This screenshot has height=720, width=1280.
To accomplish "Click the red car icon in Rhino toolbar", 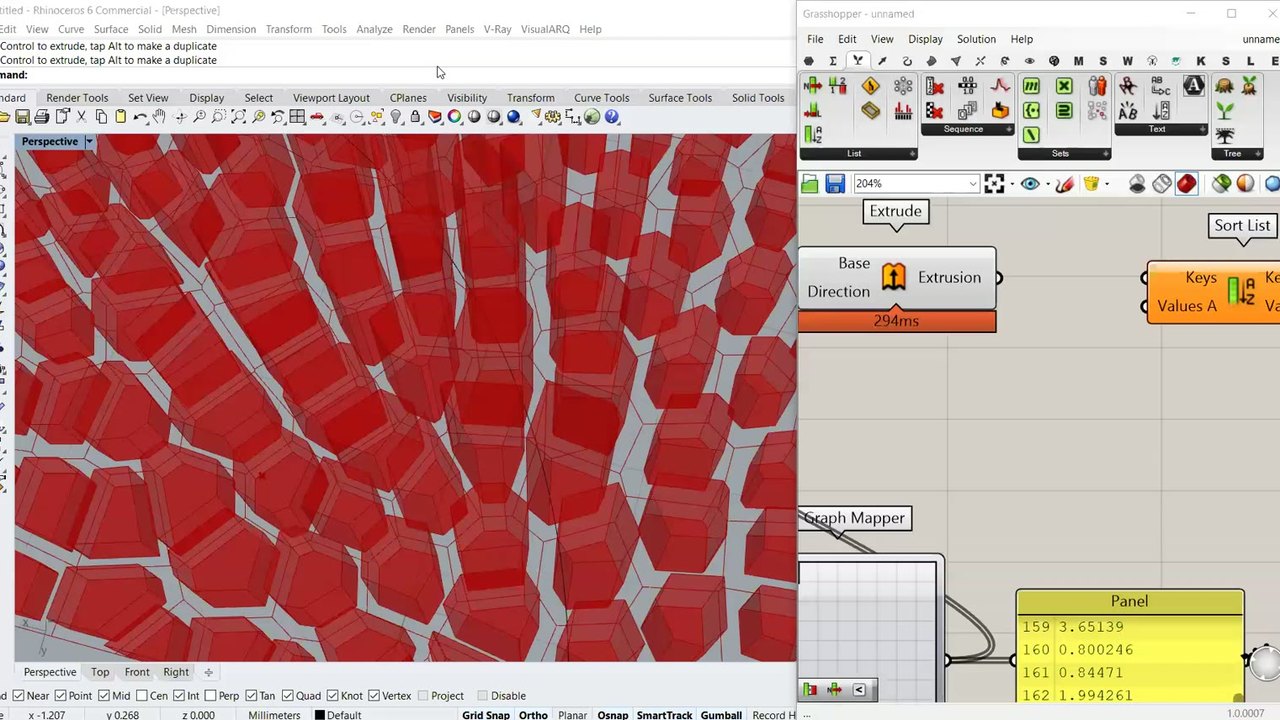I will 316,117.
